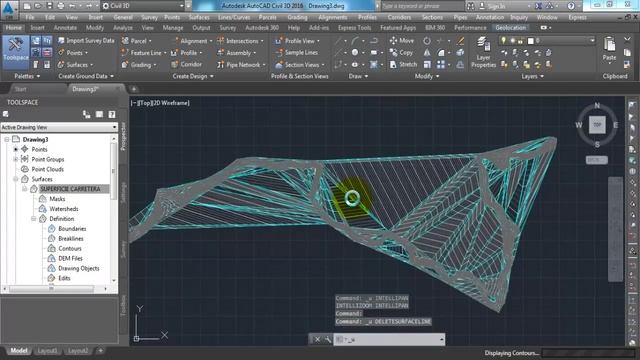The image size is (640, 360).
Task: Select Masks under the surface
Action: tap(57, 199)
